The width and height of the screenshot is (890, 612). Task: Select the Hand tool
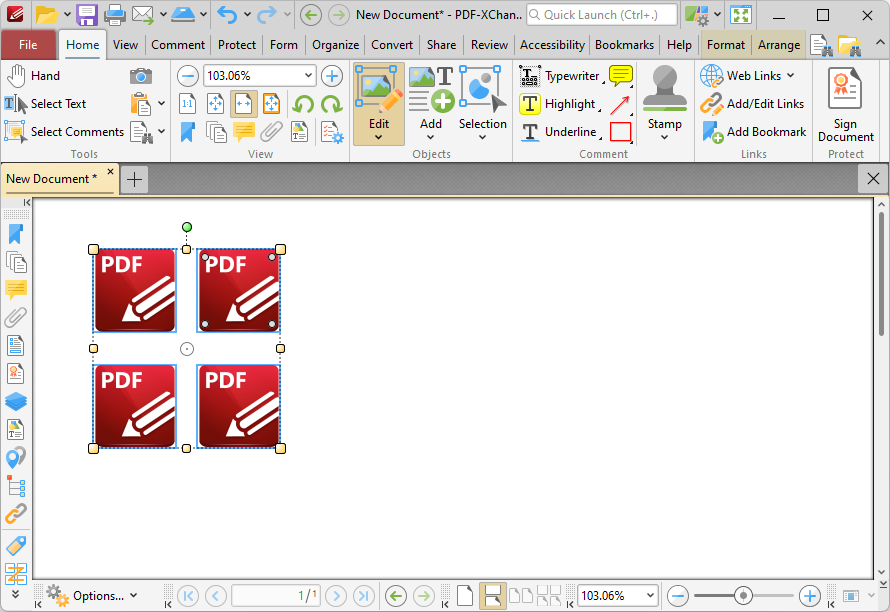tap(33, 76)
